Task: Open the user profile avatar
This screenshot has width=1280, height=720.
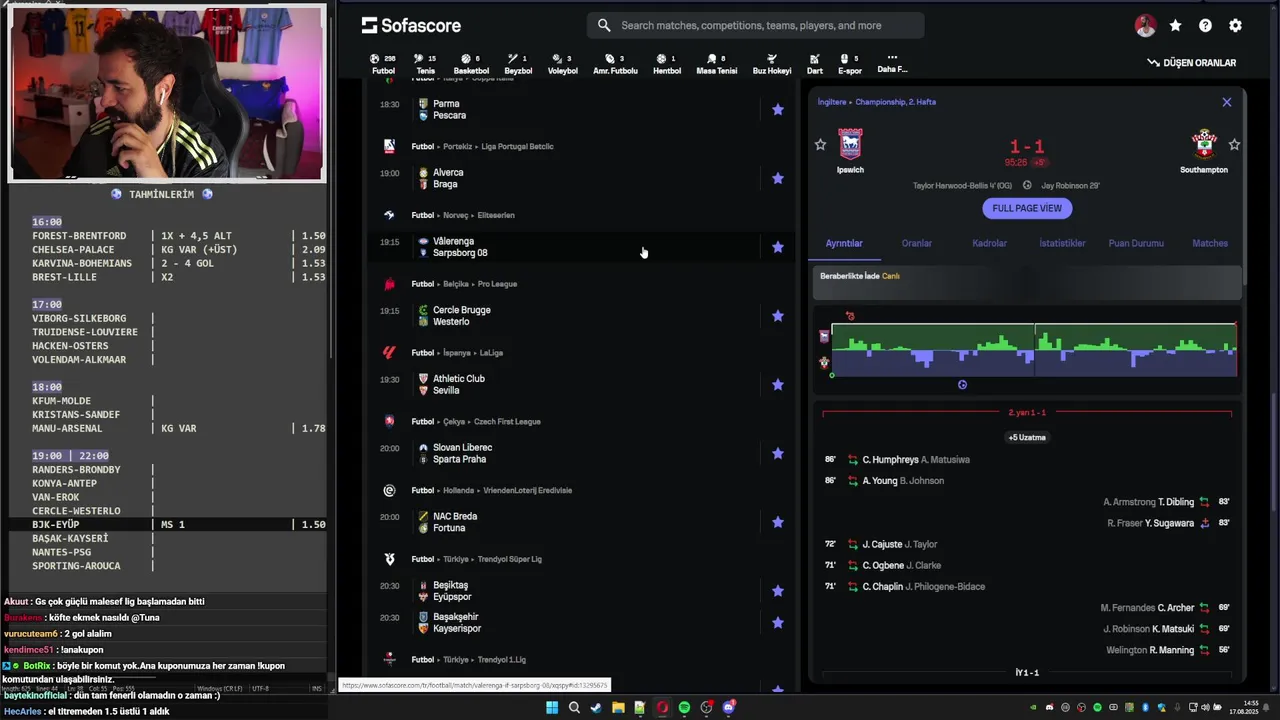Action: 1146,26
